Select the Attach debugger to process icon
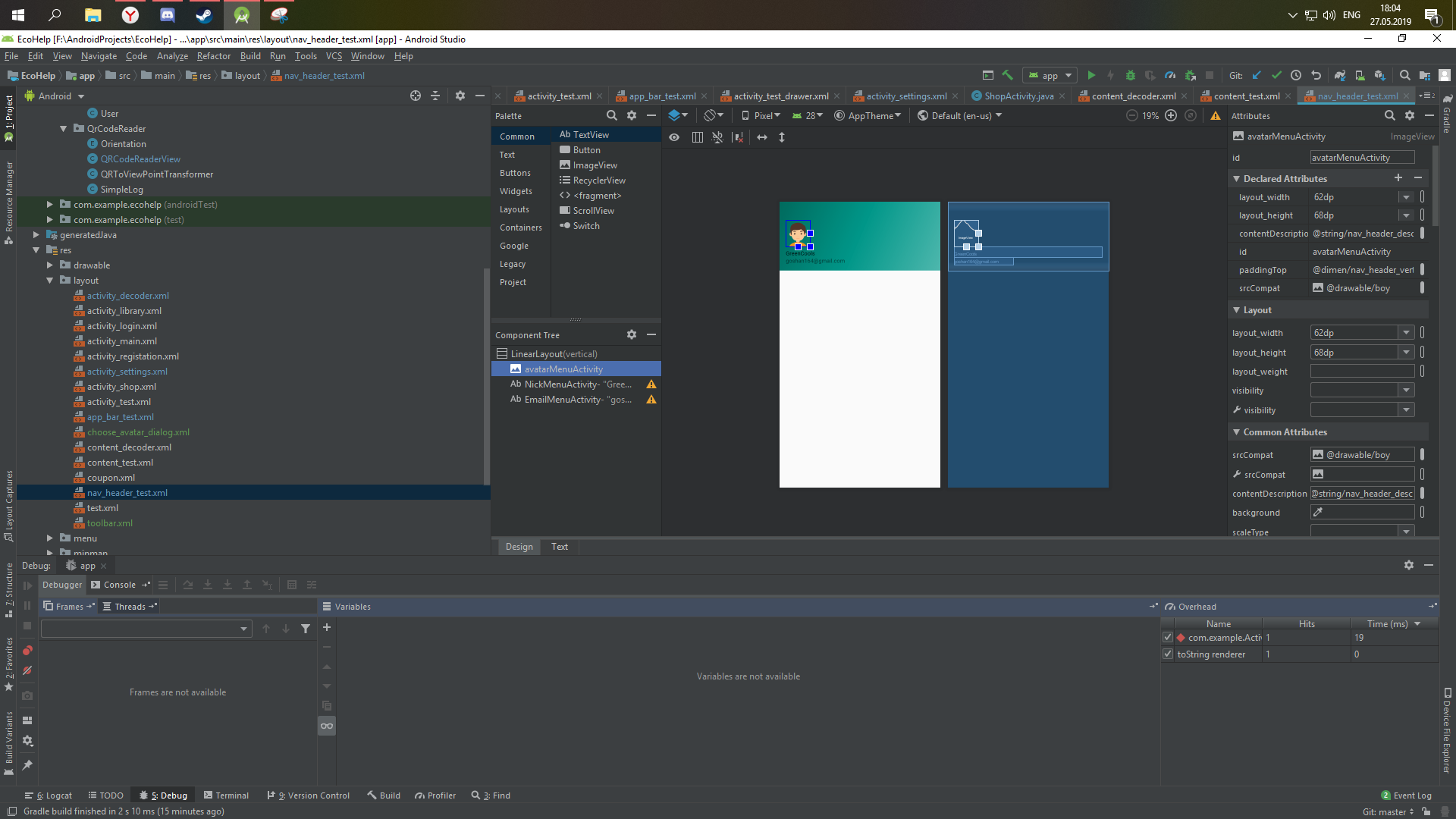Viewport: 1456px width, 819px height. [x=1189, y=75]
